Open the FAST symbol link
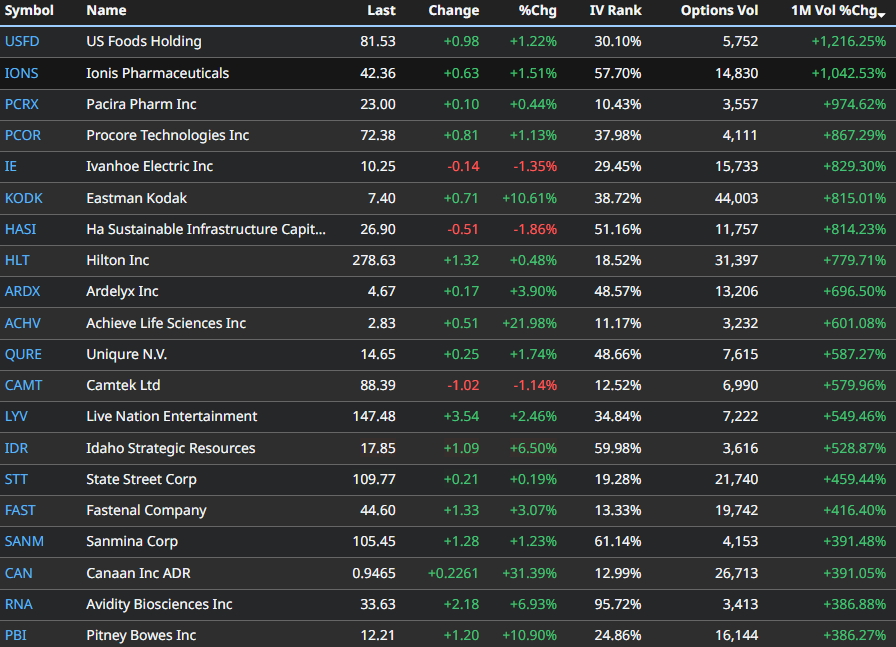This screenshot has width=896, height=647. [20, 510]
